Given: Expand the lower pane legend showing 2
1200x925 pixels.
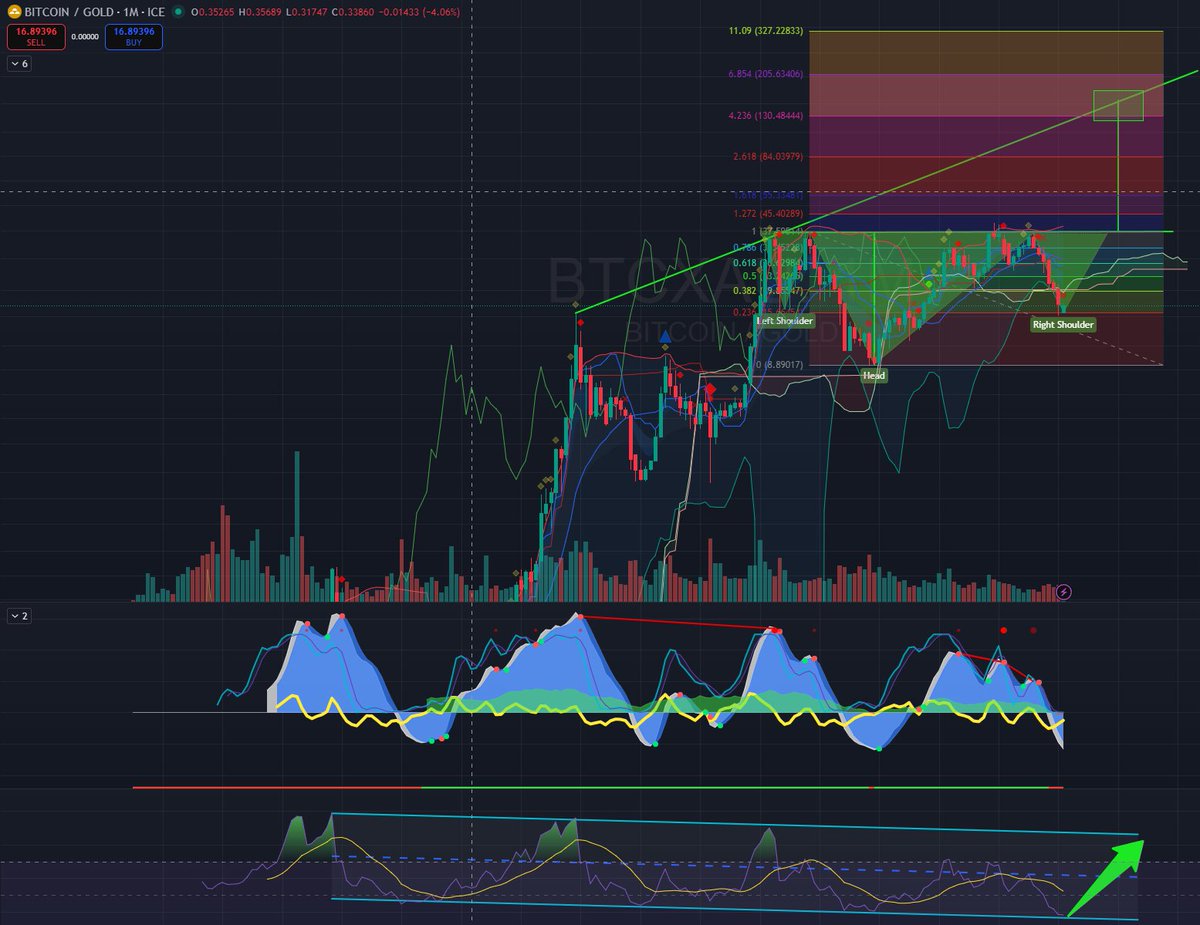Looking at the screenshot, I should pos(20,616).
